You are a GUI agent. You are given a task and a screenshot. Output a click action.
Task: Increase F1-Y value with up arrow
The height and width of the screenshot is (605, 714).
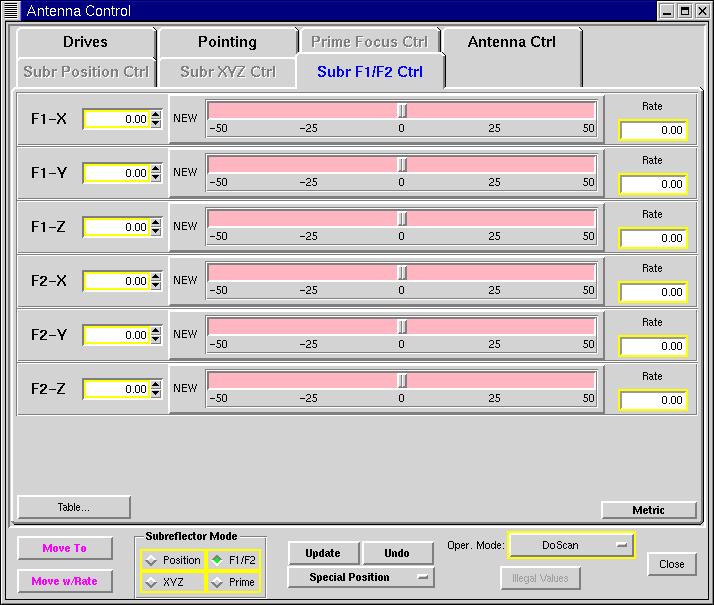coord(156,169)
